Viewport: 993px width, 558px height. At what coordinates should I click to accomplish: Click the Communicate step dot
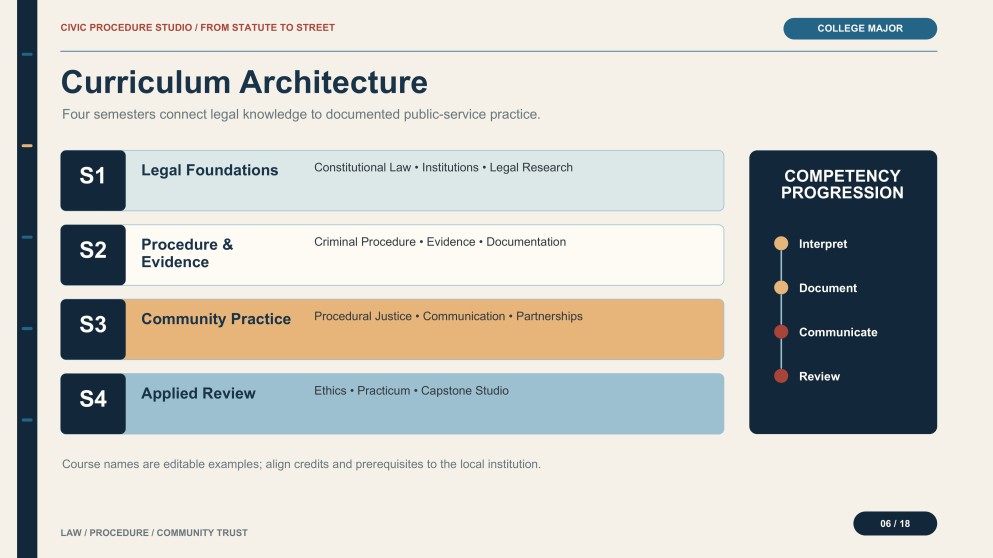pos(781,332)
